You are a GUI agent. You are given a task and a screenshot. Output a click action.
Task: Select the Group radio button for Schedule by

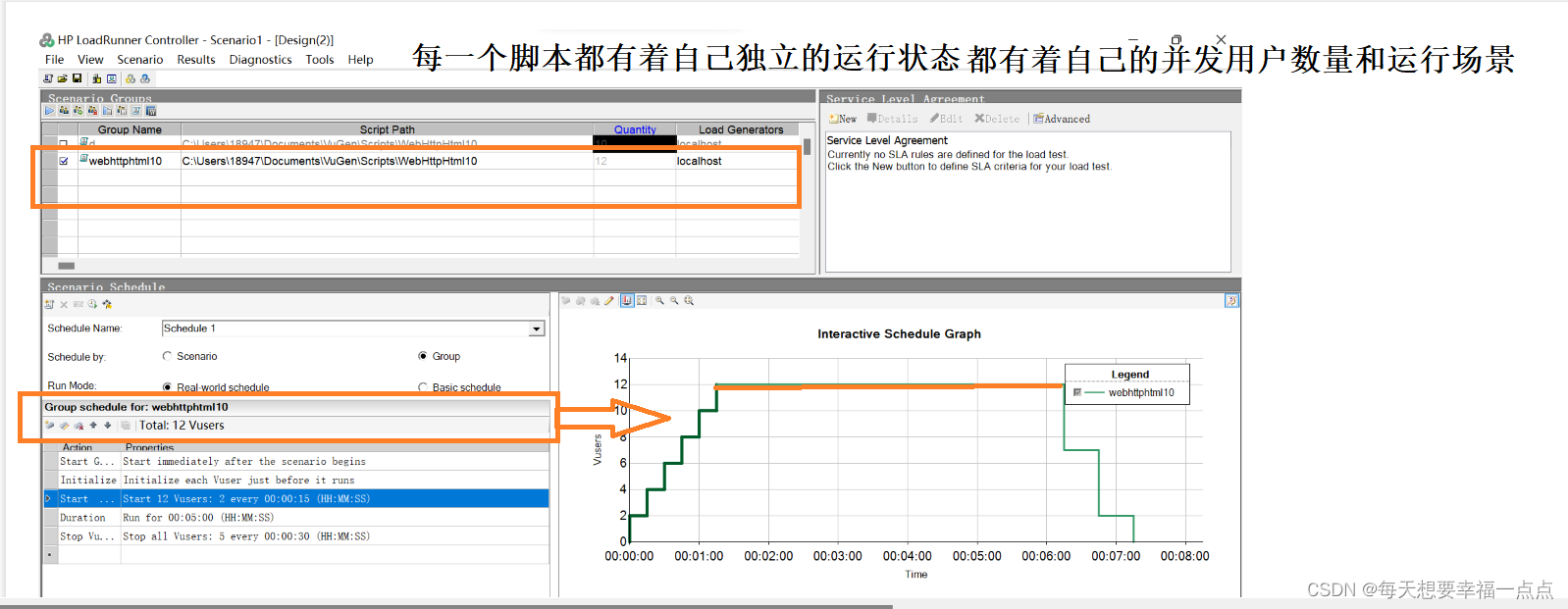423,356
